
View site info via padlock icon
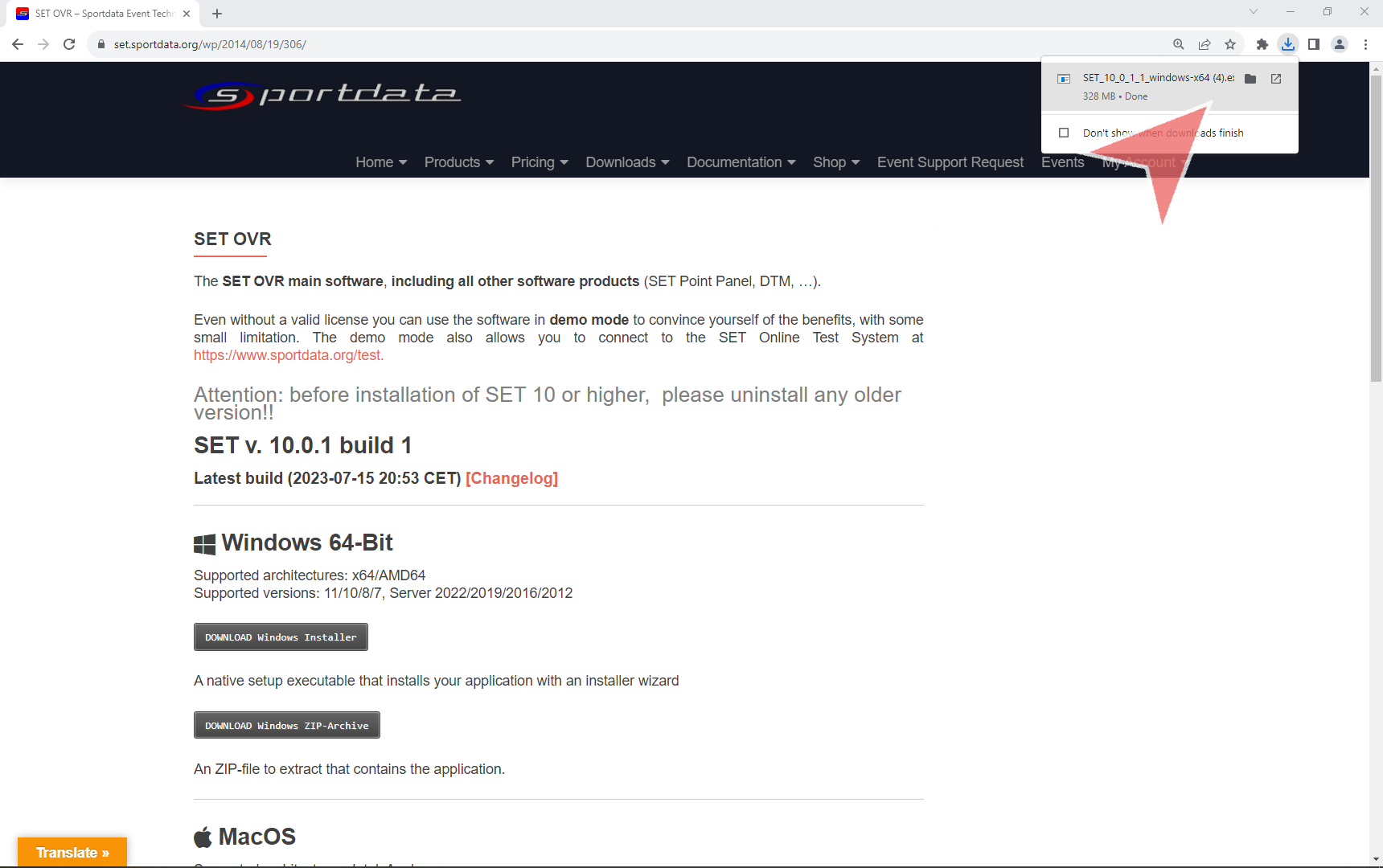(101, 44)
